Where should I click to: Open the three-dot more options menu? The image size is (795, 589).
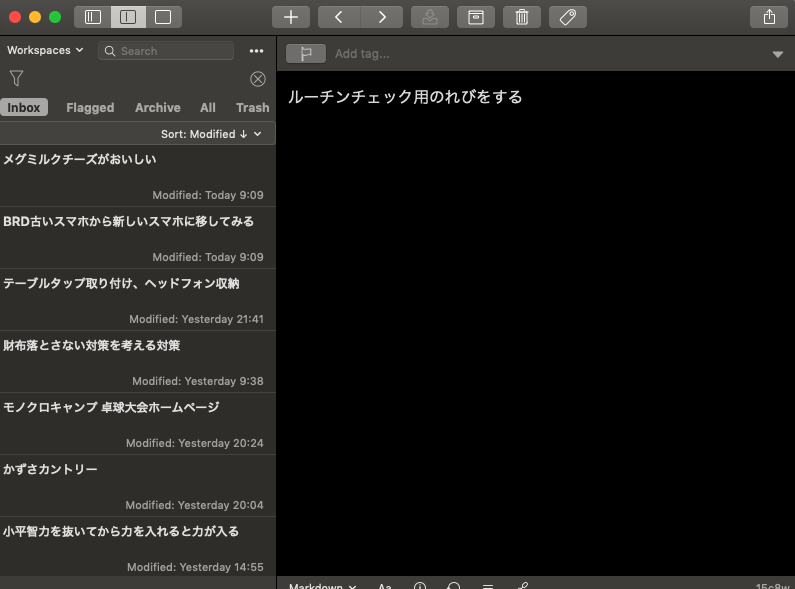tap(256, 51)
